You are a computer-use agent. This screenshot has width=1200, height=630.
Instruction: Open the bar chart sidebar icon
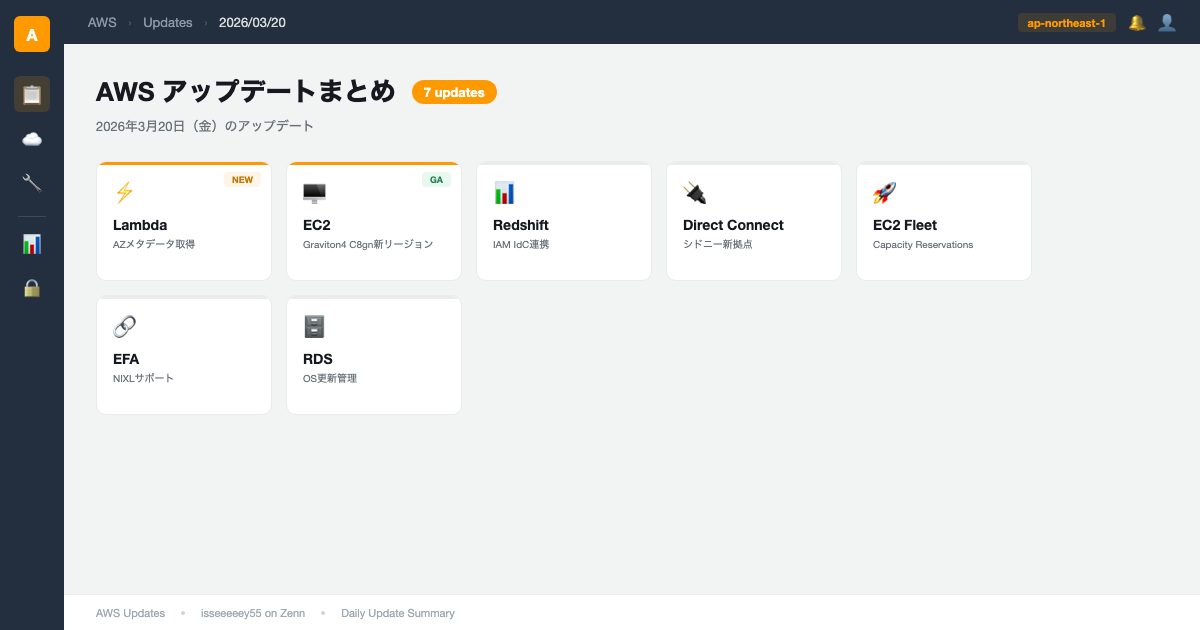(x=32, y=244)
